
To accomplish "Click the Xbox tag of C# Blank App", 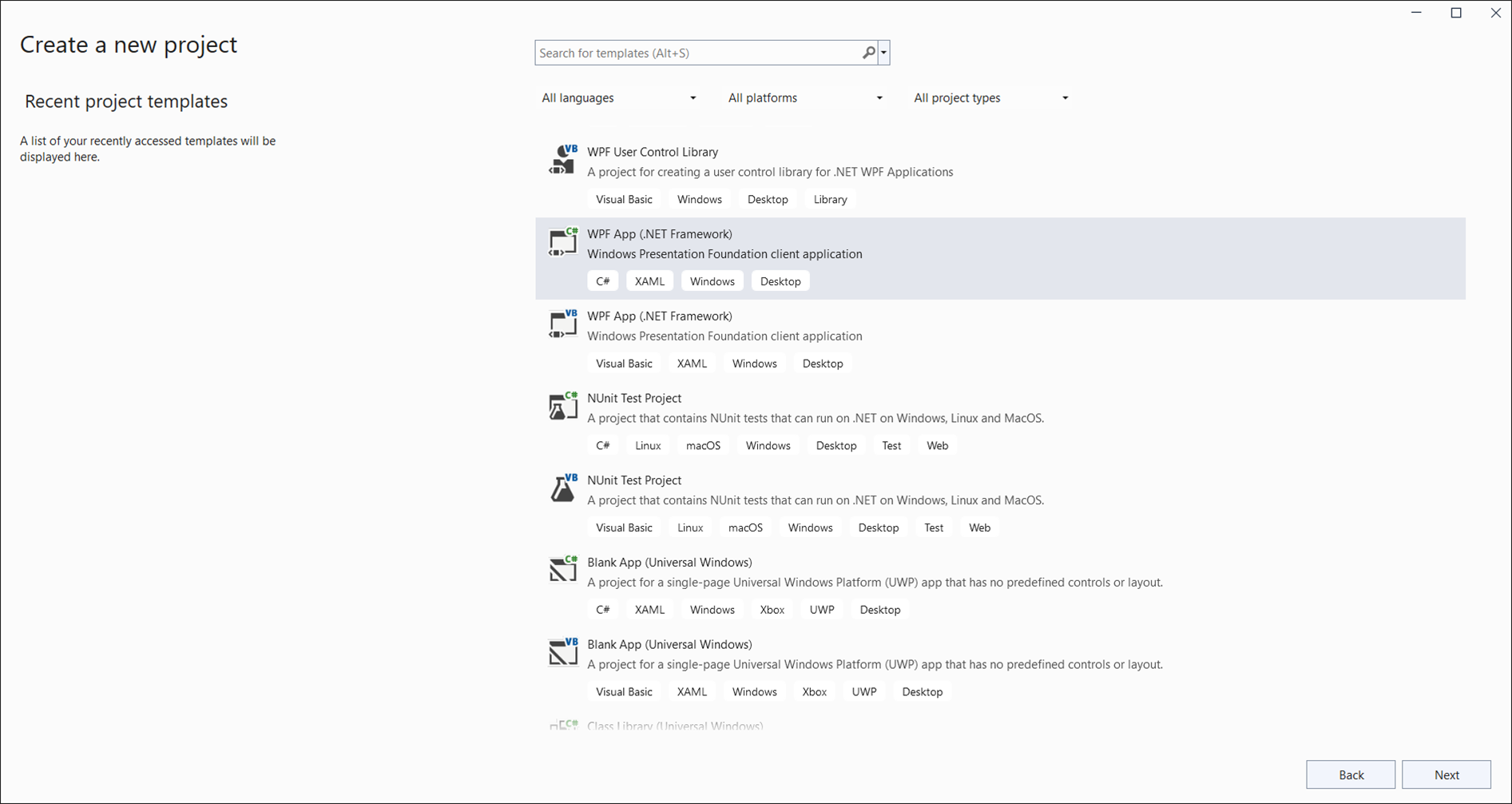I will [772, 610].
